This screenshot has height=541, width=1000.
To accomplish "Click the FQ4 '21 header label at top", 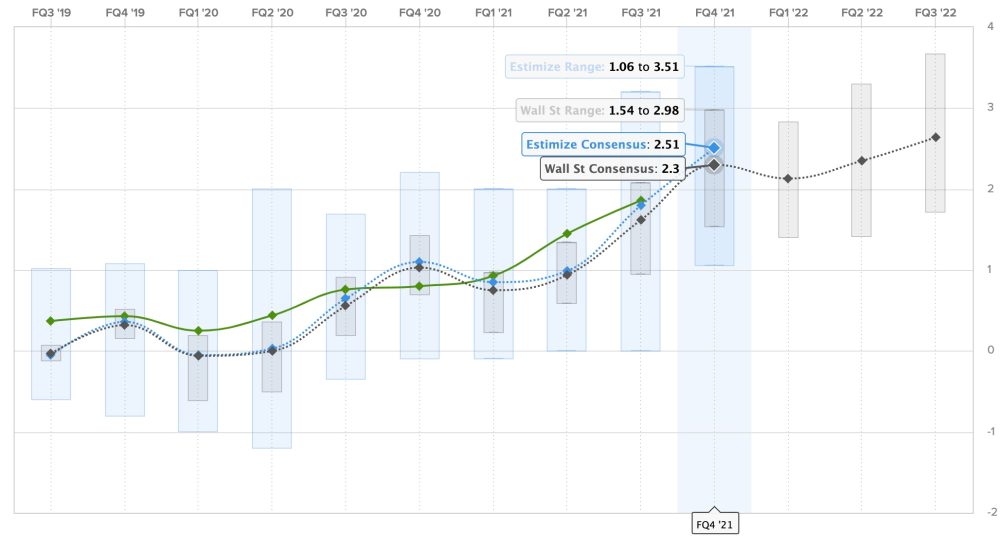I will pyautogui.click(x=714, y=13).
